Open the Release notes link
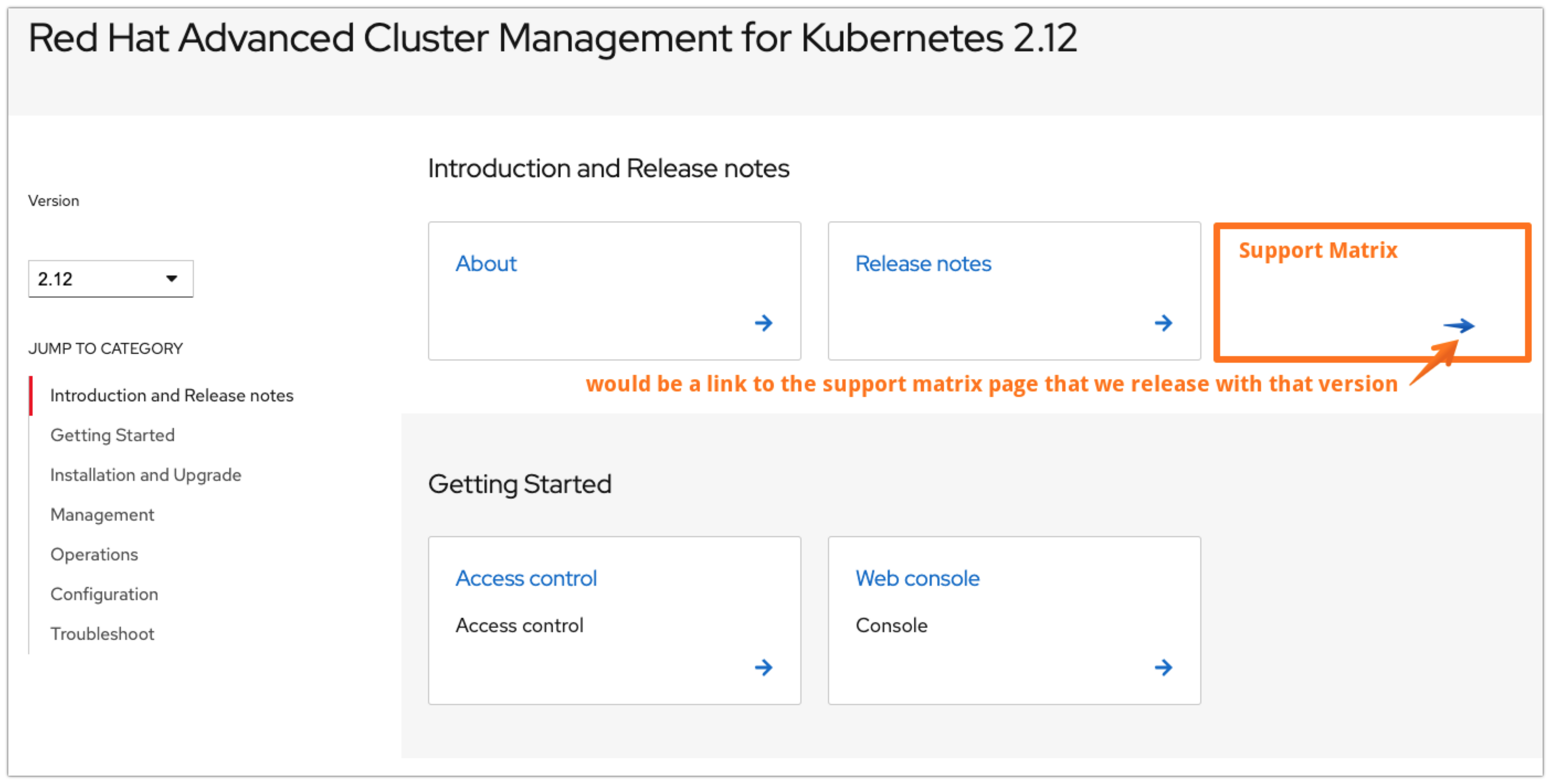 click(x=923, y=264)
